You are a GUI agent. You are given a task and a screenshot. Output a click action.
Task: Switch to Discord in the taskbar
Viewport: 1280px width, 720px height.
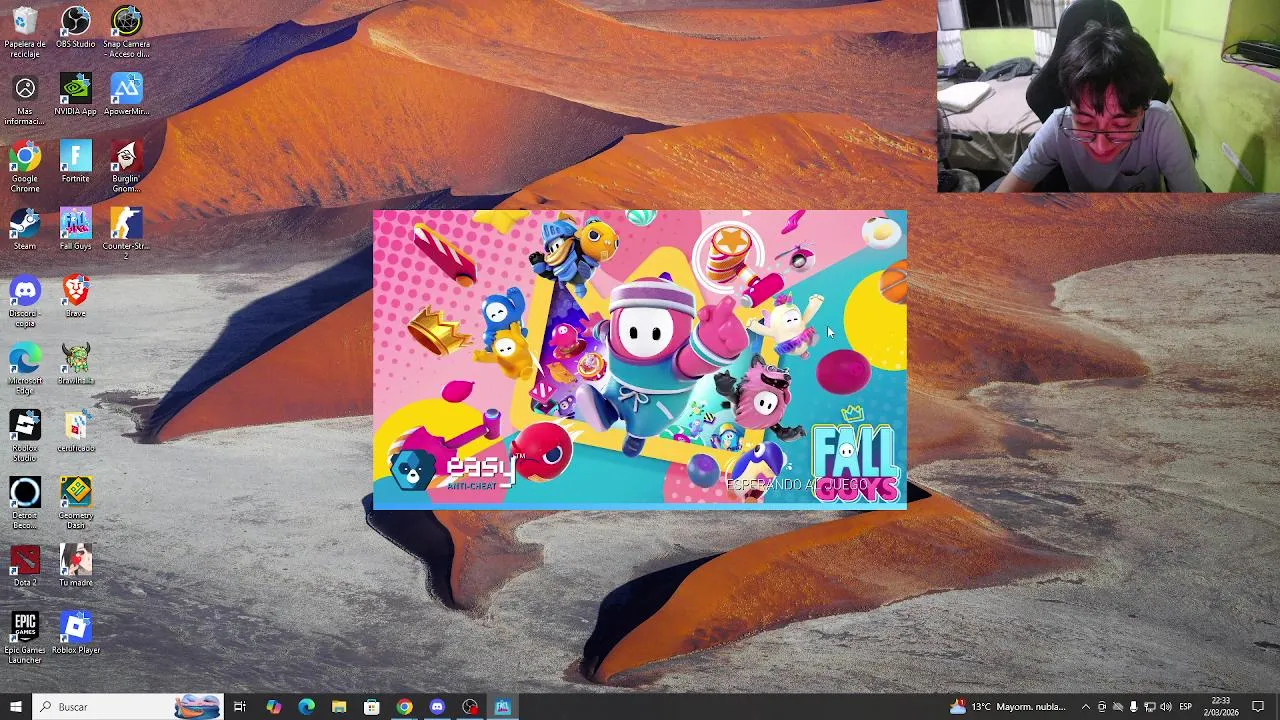437,707
